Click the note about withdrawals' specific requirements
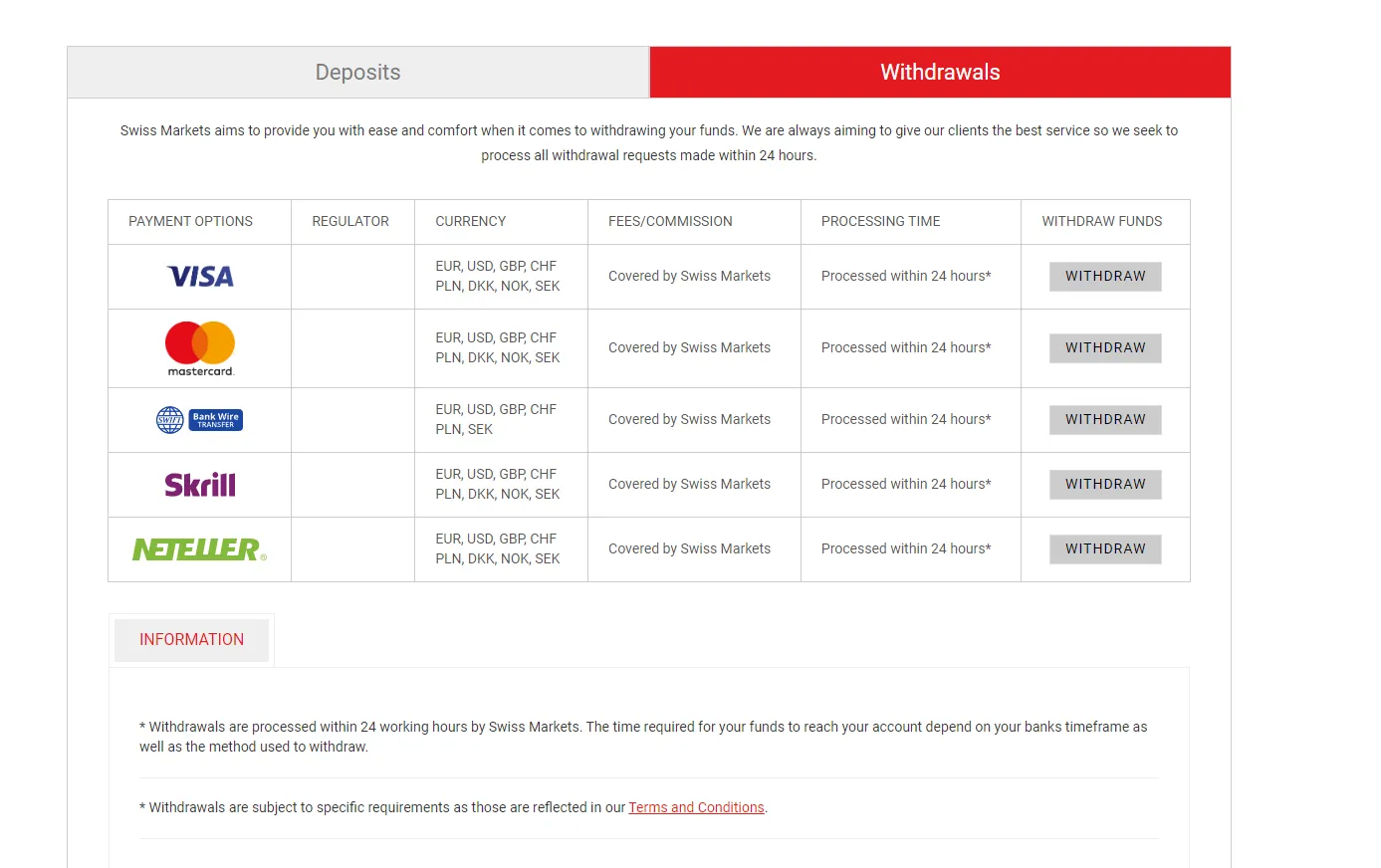 click(453, 807)
